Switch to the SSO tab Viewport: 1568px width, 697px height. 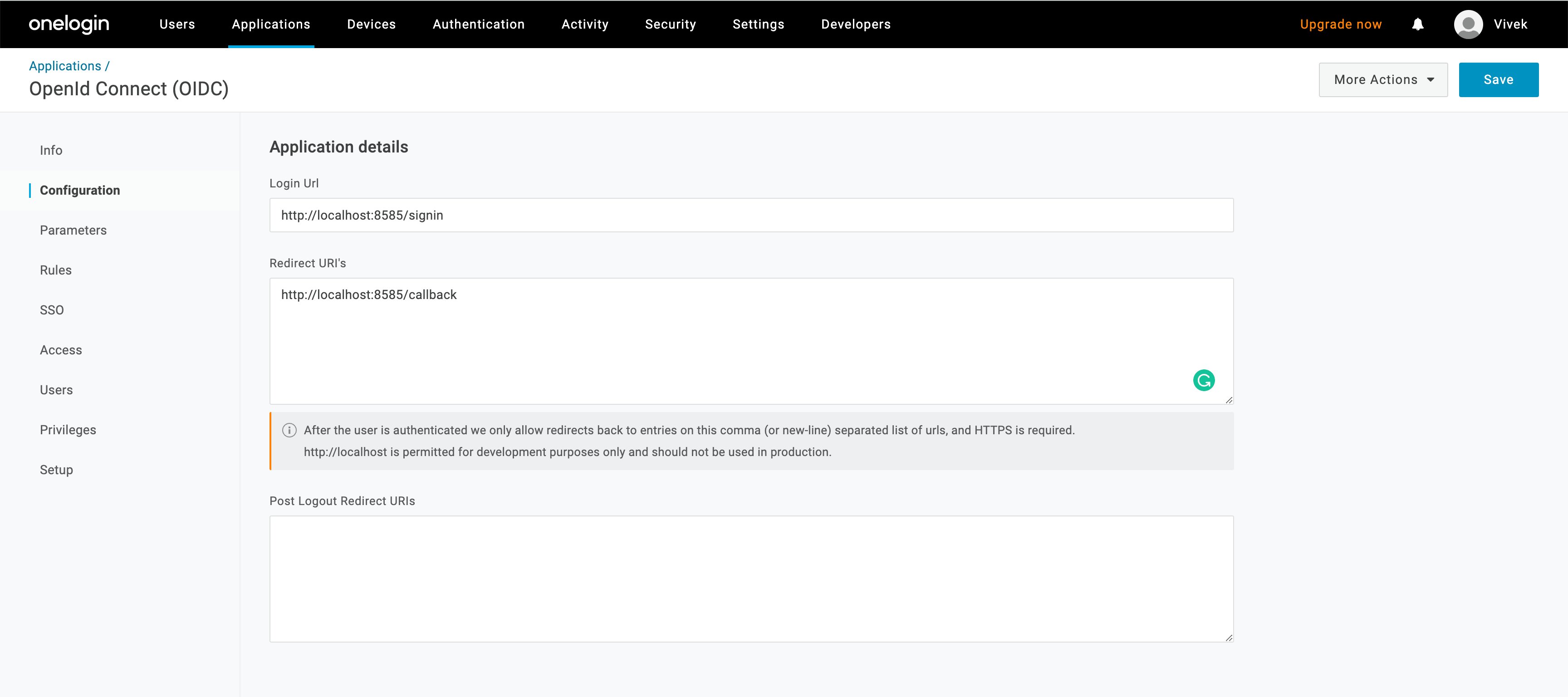point(52,310)
